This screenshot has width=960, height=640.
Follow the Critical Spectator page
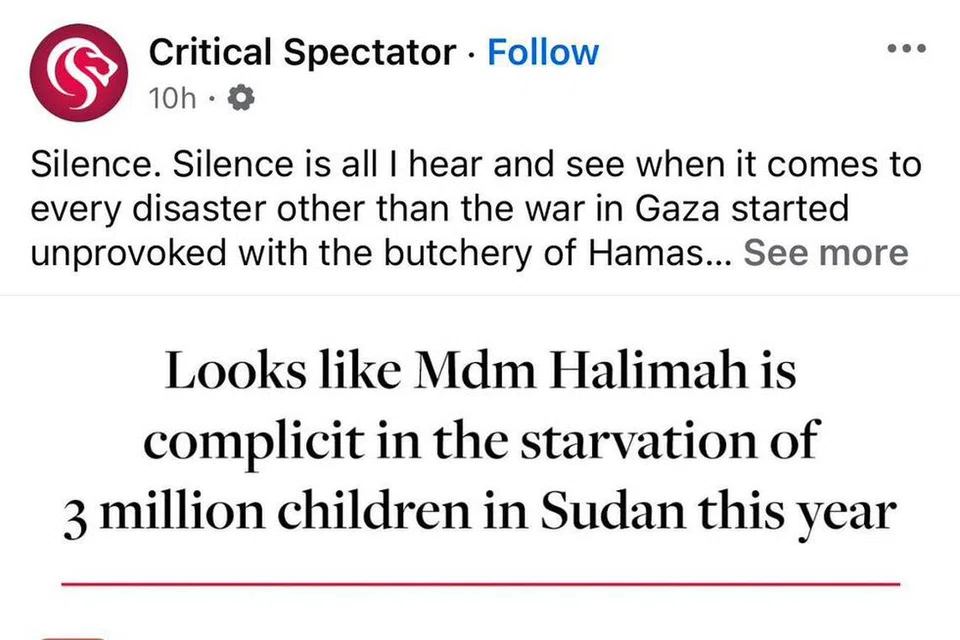543,52
